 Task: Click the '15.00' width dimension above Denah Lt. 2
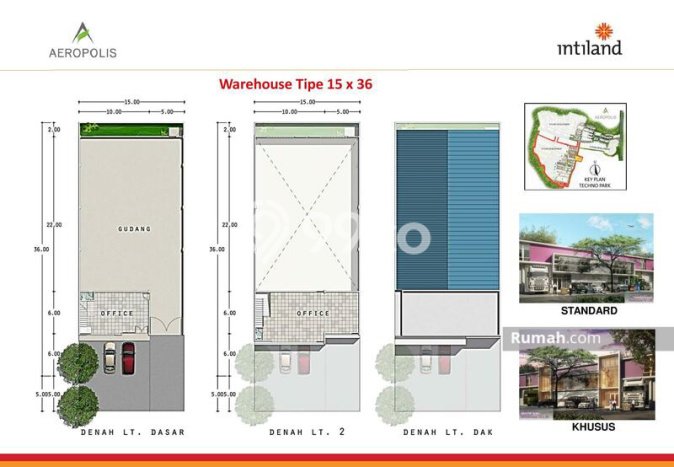pos(307,102)
